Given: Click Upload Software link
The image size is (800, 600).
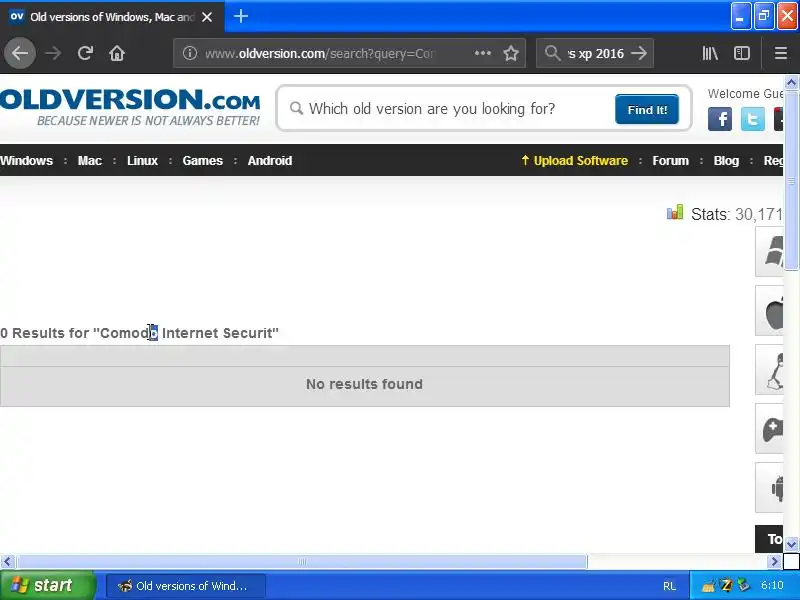Looking at the screenshot, I should tap(574, 161).
